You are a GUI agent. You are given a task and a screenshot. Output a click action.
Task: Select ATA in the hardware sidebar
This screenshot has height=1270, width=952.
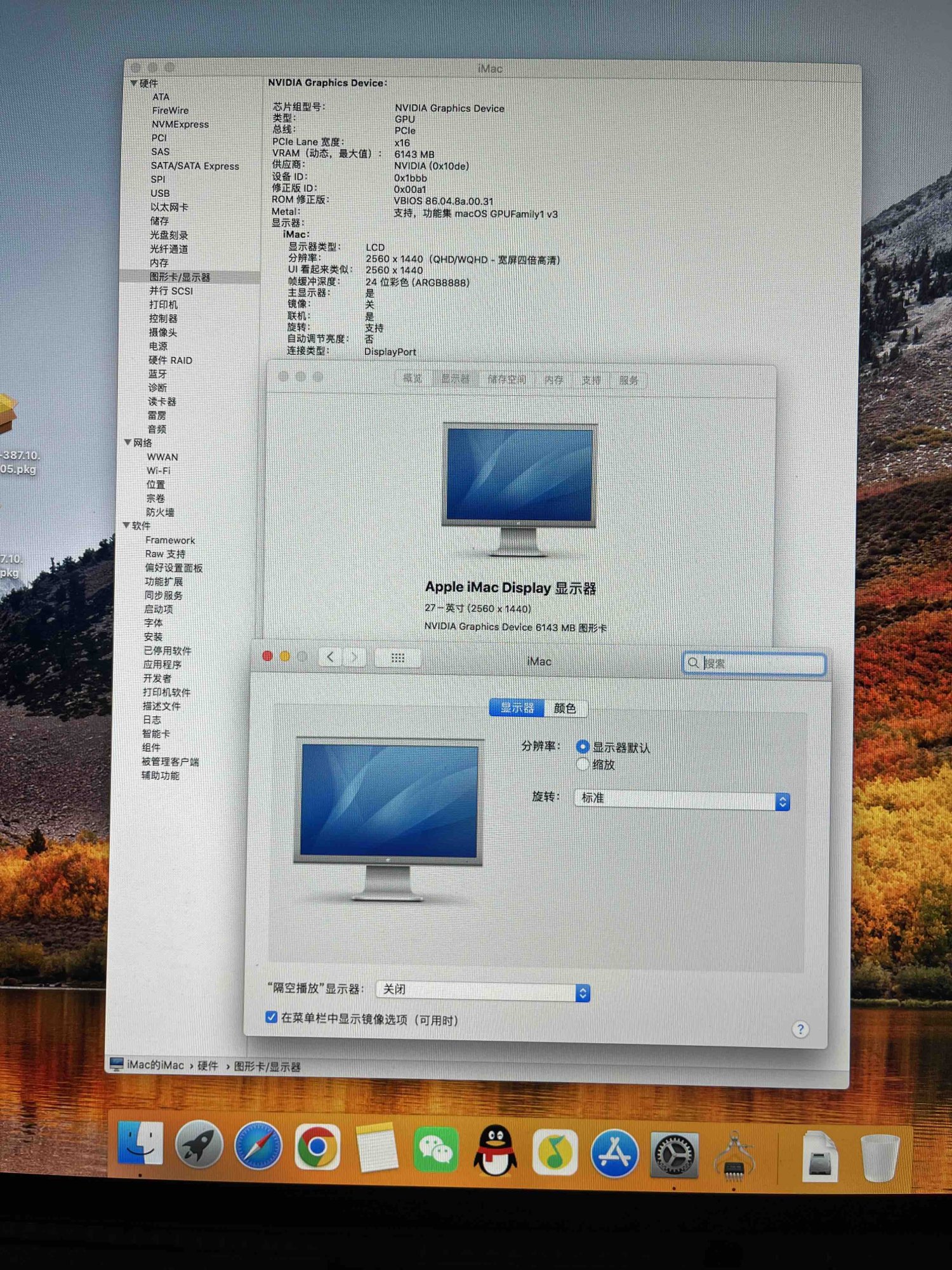(x=161, y=97)
